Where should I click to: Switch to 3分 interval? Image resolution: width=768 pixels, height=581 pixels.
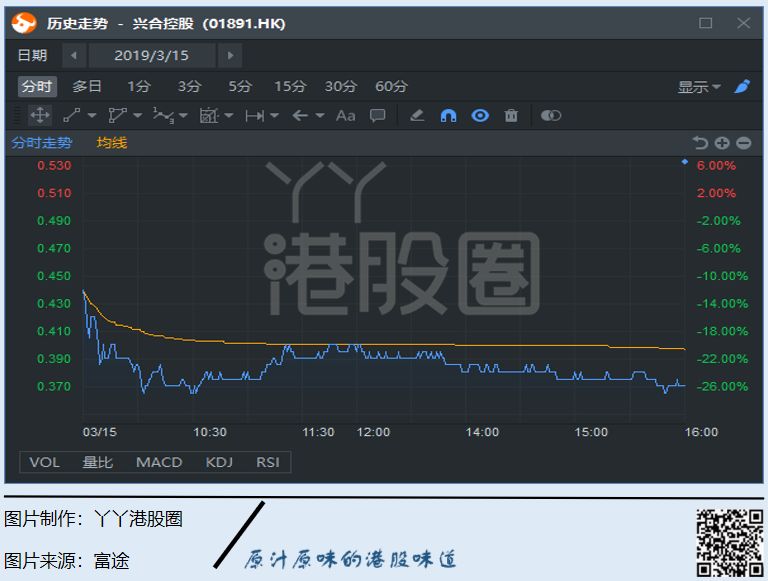point(190,87)
